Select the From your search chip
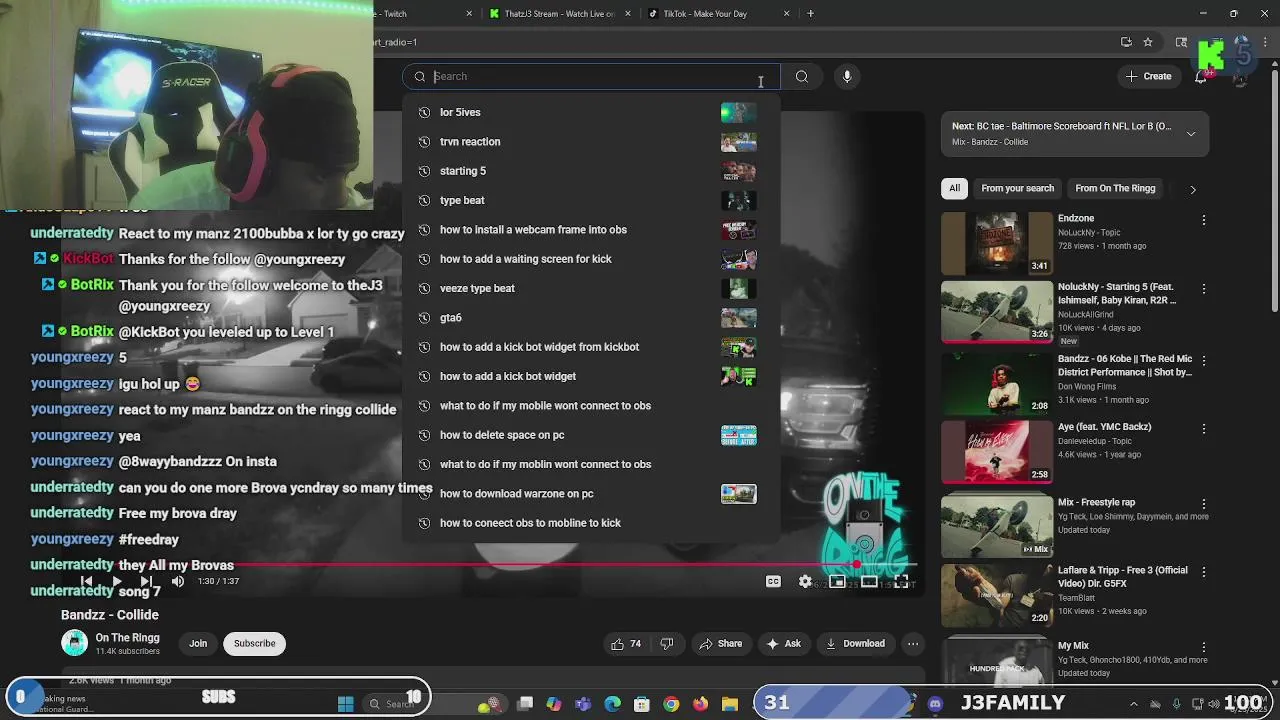Screen dimensions: 1280x720 click(x=1017, y=188)
